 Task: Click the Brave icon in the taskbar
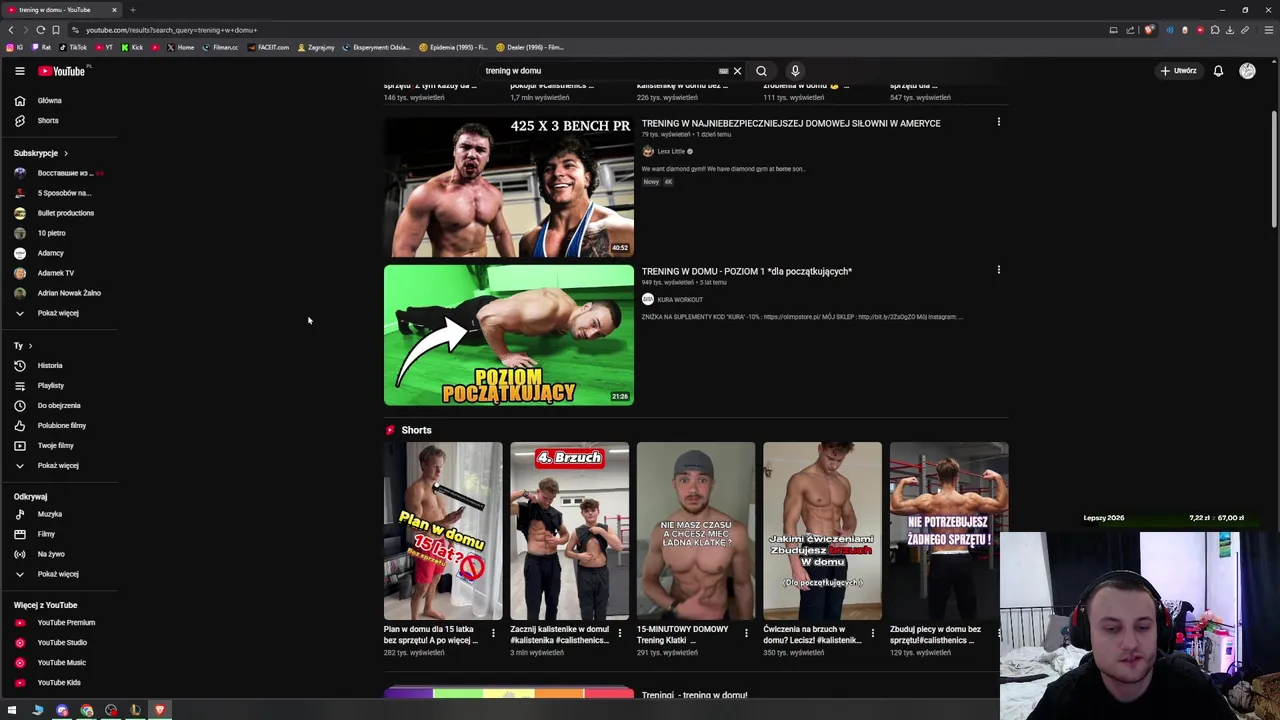click(159, 710)
